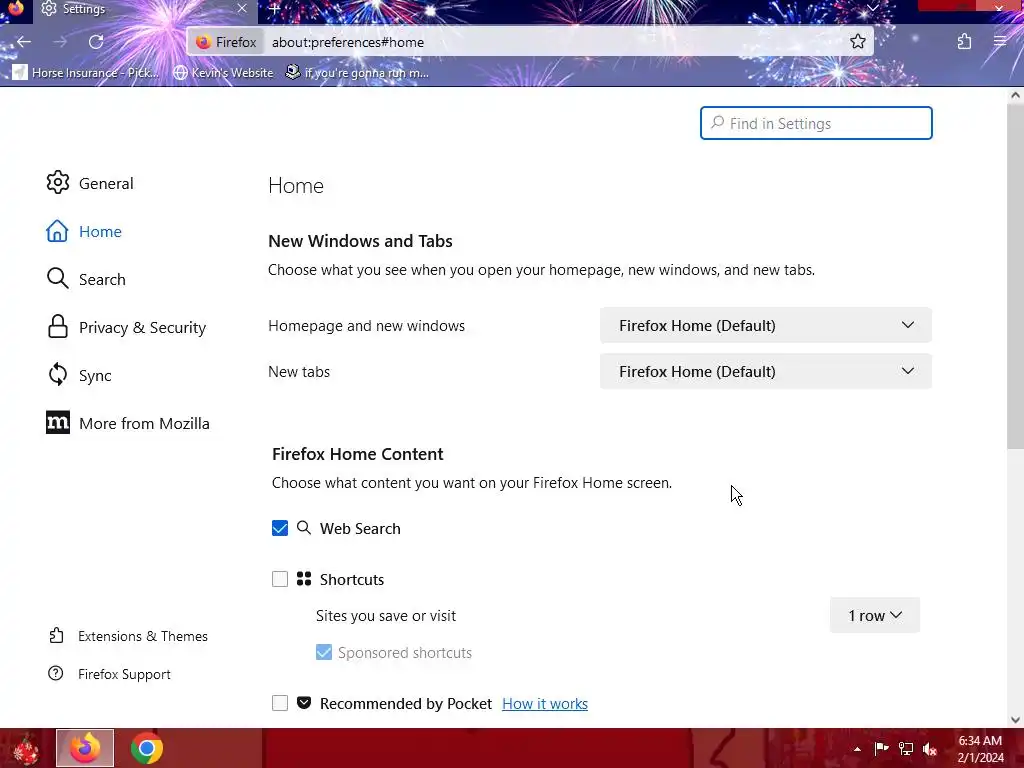
Task: Enable the Shortcuts checkbox
Action: [280, 579]
